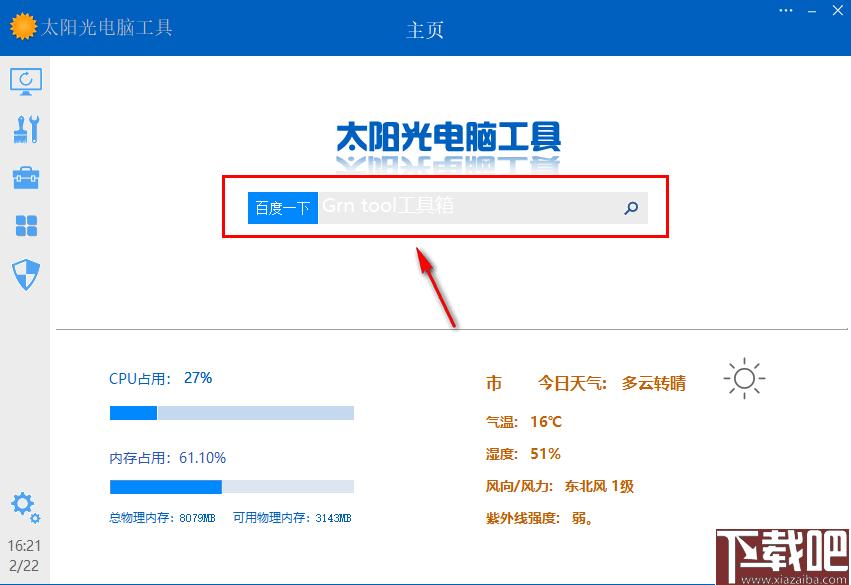Screen dimensions: 851x585
Task: Click the 今日天气 多云转晴 text
Action: click(612, 383)
